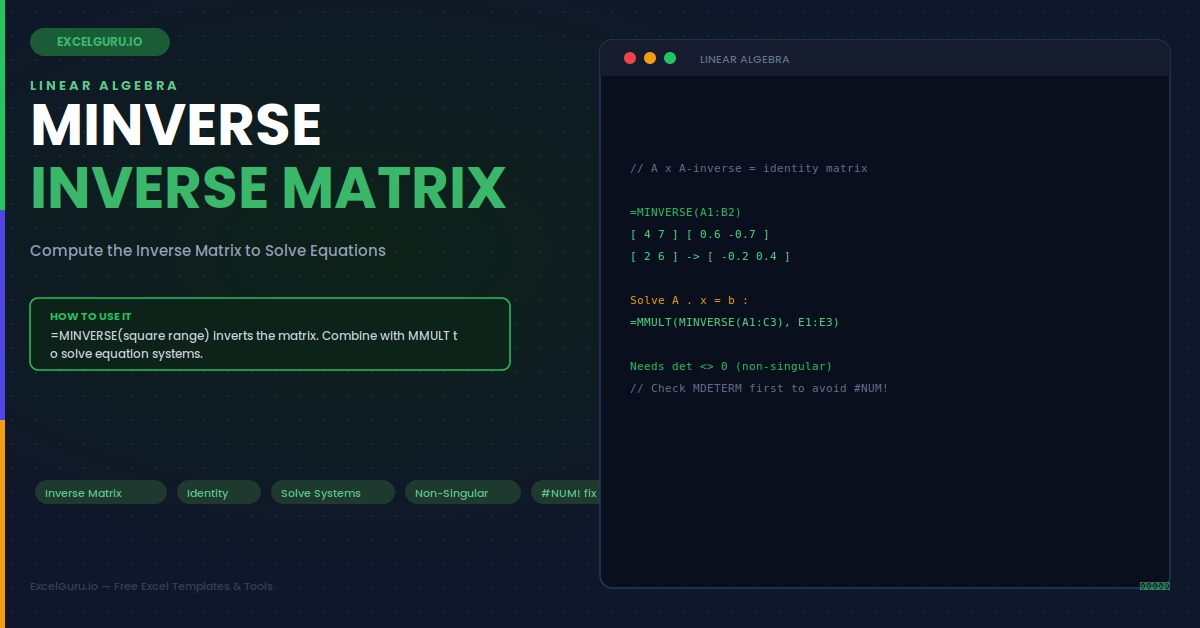Select the #NUM! fix tag
This screenshot has width=1200, height=628.
coord(565,492)
